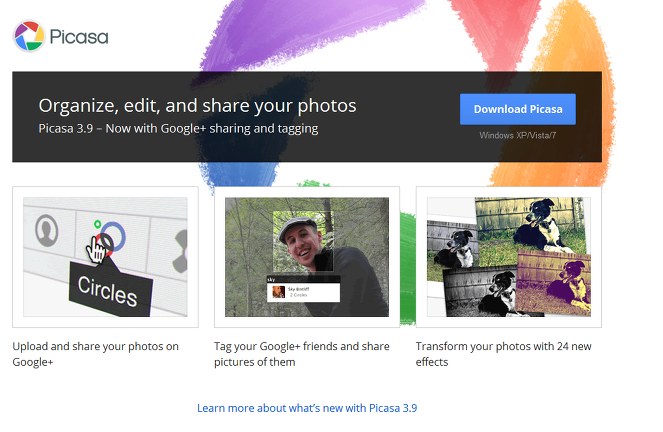Click the Download Picasa button
The height and width of the screenshot is (432, 663).
coord(518,109)
